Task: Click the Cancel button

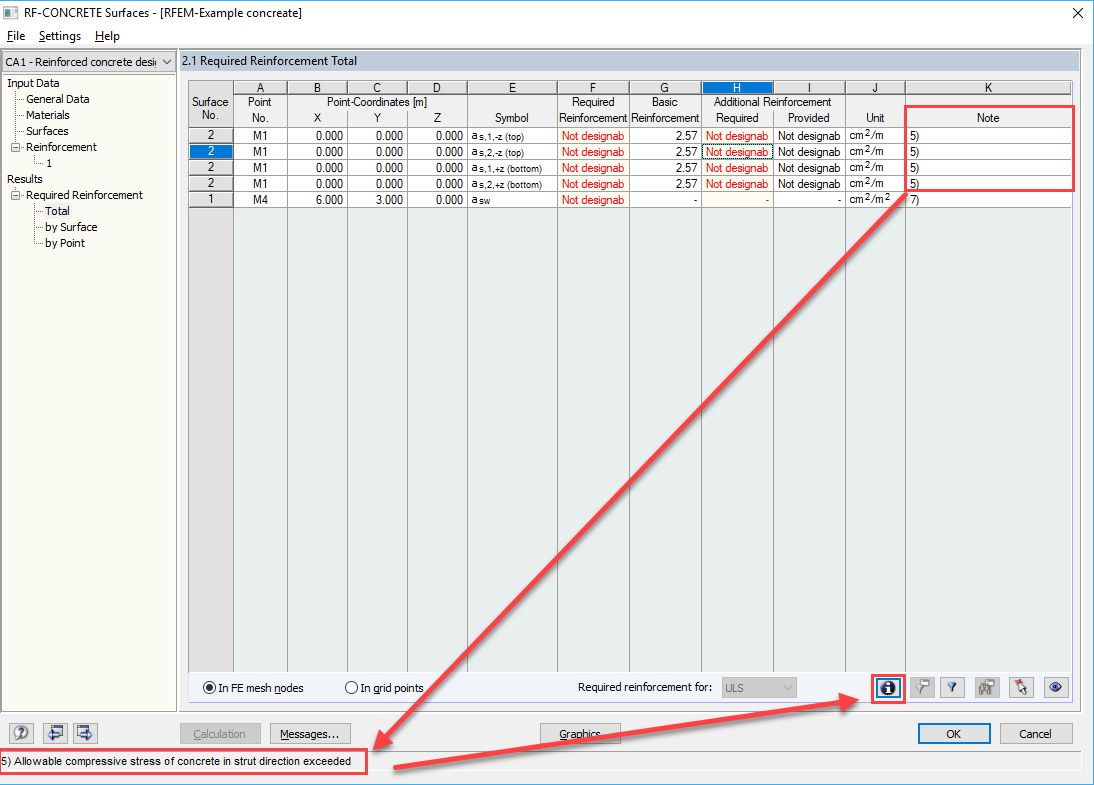Action: coord(1035,734)
